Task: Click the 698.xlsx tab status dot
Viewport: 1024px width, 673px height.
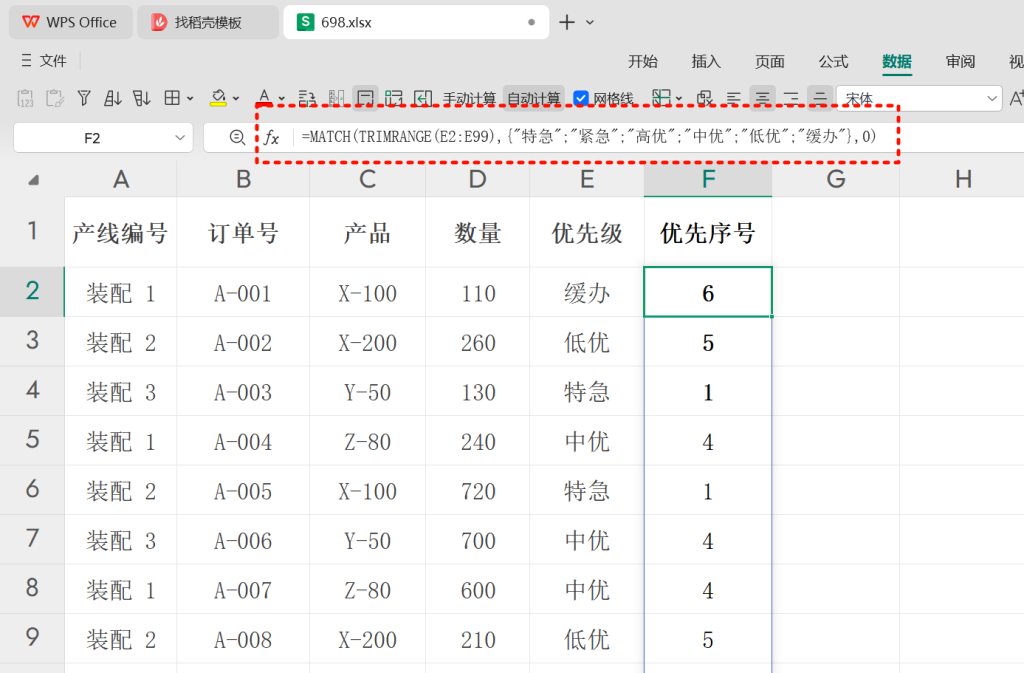Action: 532,22
